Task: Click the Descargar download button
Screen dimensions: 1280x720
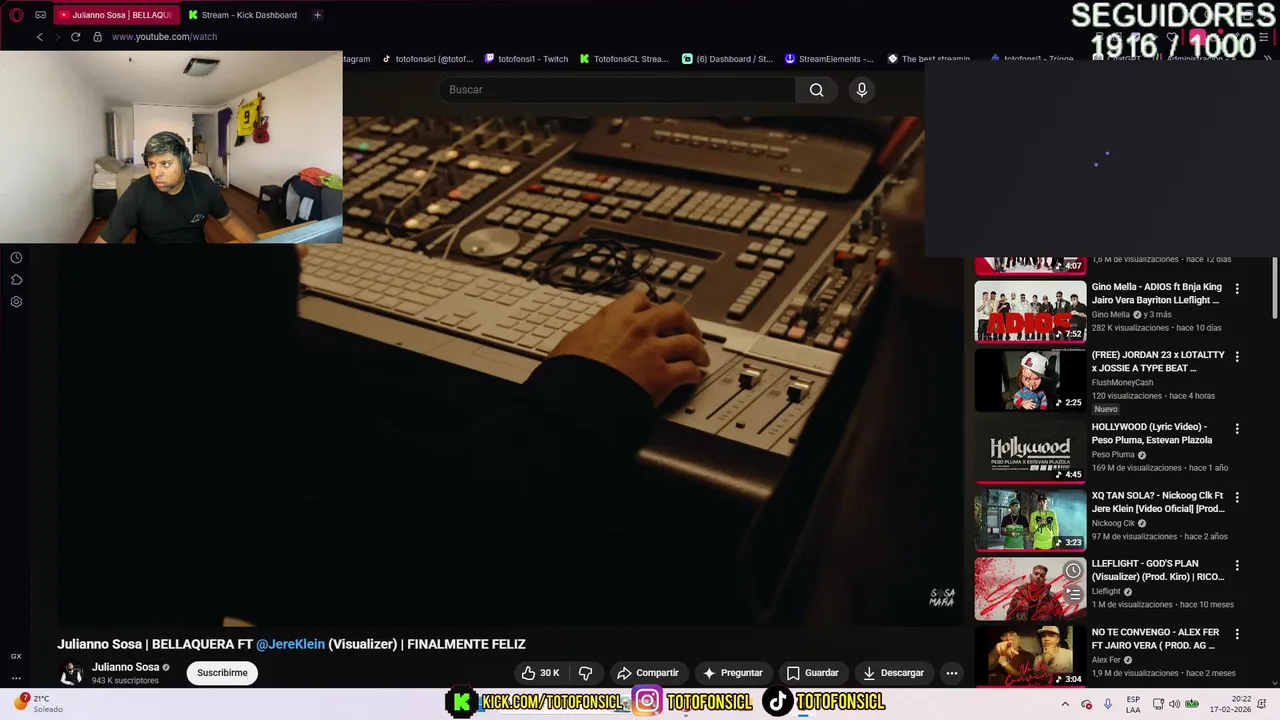Action: tap(894, 673)
